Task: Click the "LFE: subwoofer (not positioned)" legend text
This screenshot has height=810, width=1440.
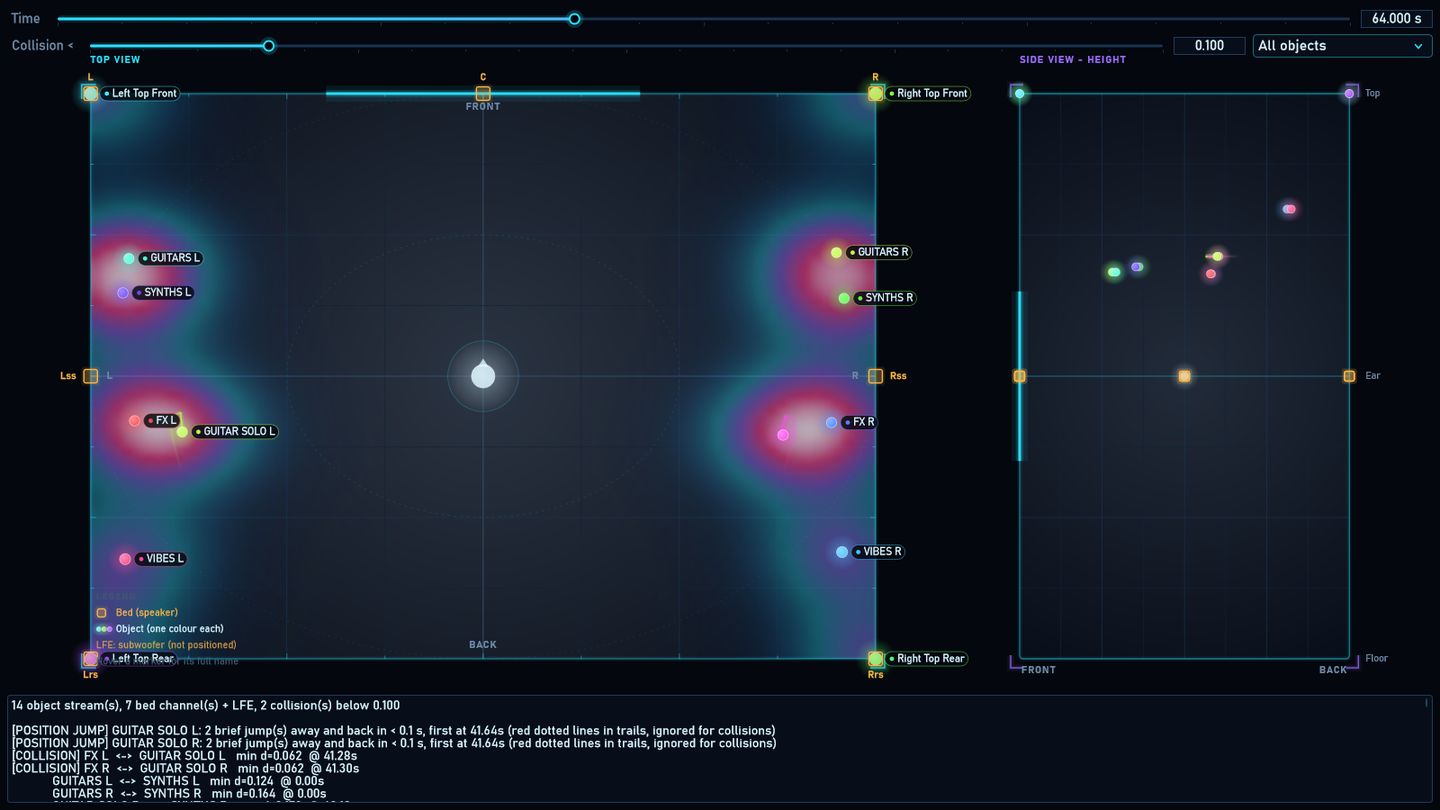Action: (x=166, y=645)
